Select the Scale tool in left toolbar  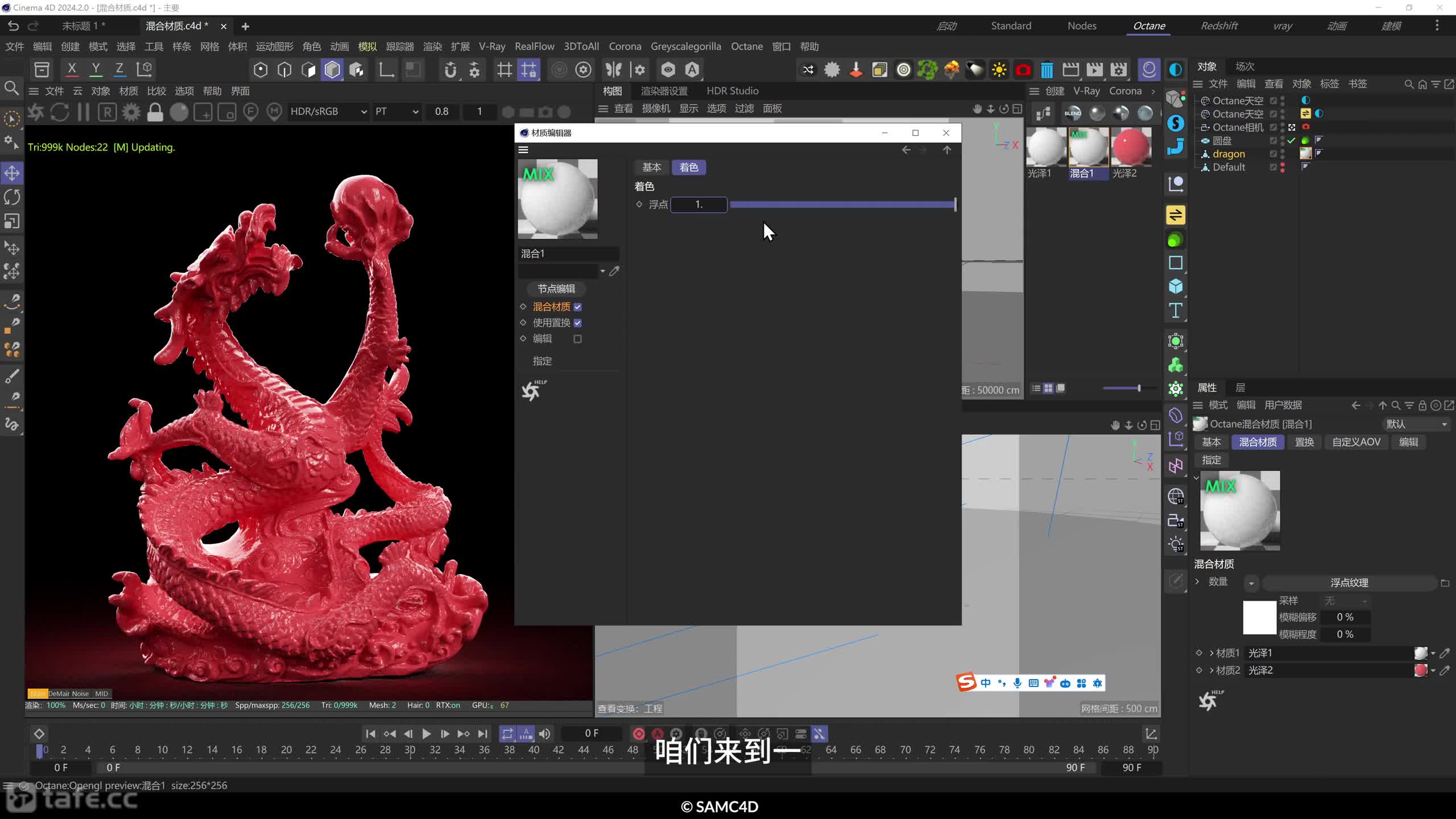point(12,221)
